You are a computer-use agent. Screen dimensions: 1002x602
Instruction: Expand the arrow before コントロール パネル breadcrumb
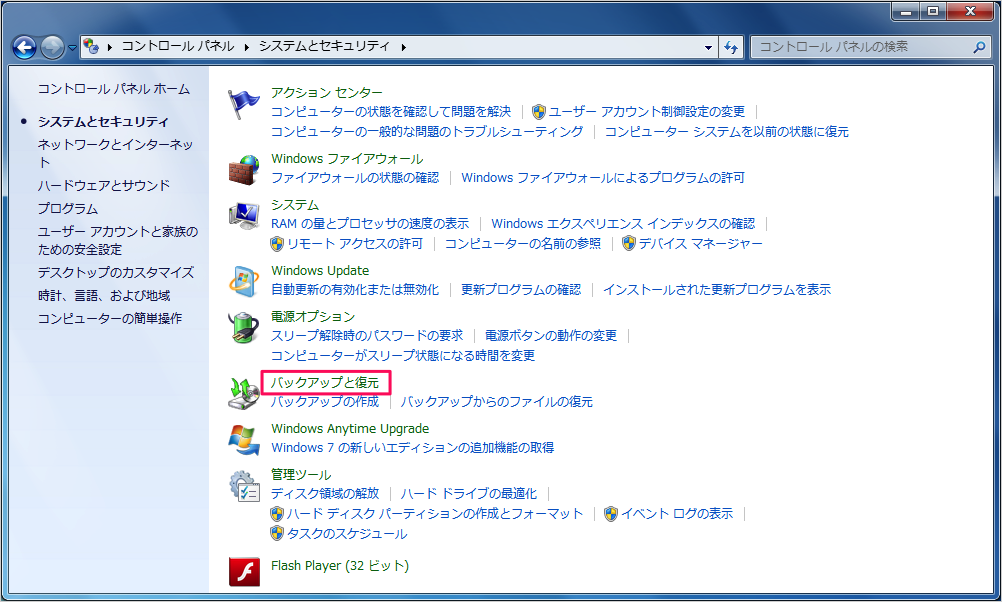(x=110, y=47)
